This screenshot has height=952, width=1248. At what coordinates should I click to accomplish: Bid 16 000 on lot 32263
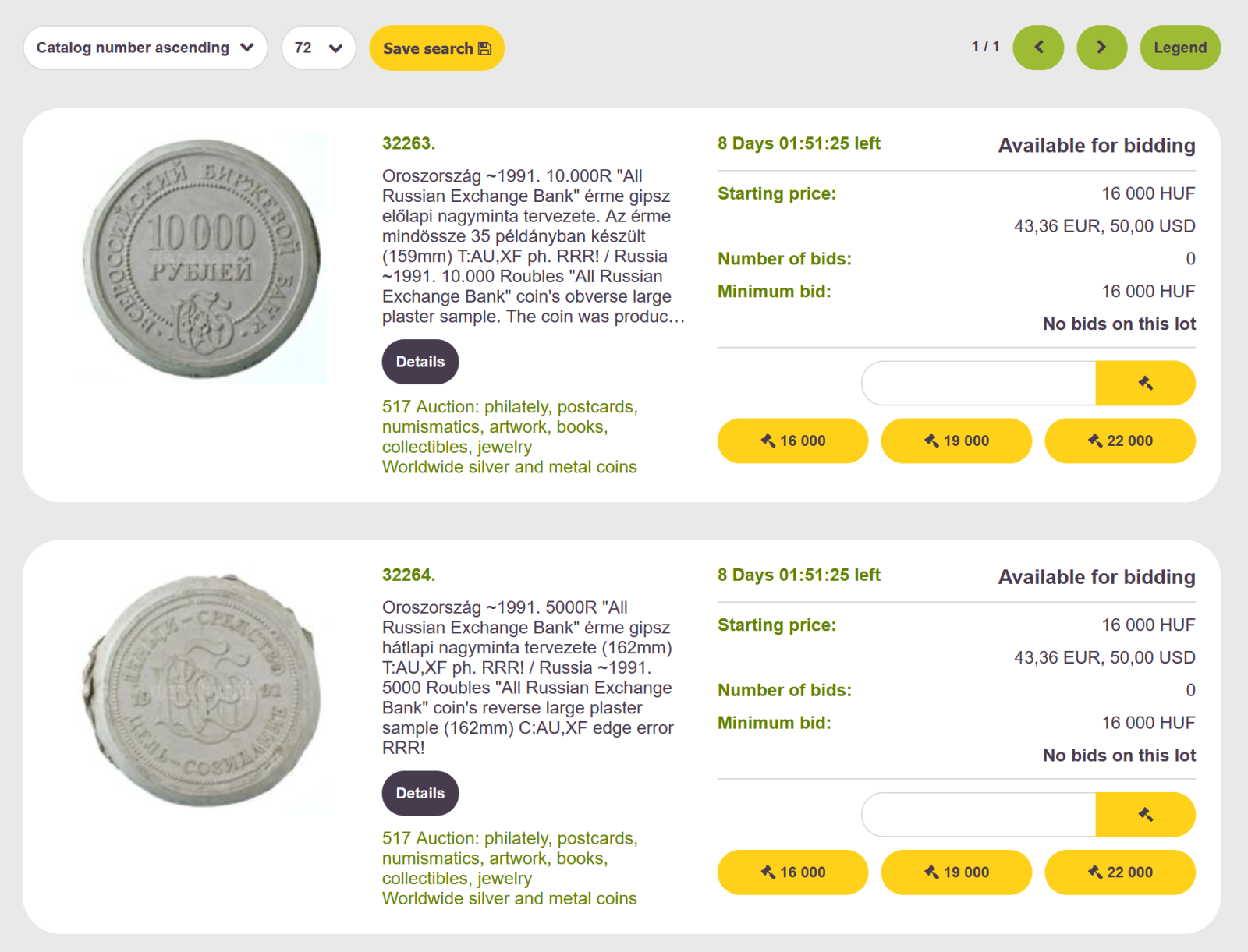pos(792,441)
